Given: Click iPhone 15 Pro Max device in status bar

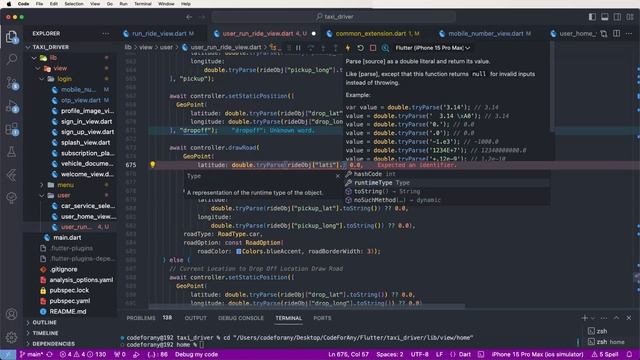Looking at the screenshot, I should [x=537, y=354].
